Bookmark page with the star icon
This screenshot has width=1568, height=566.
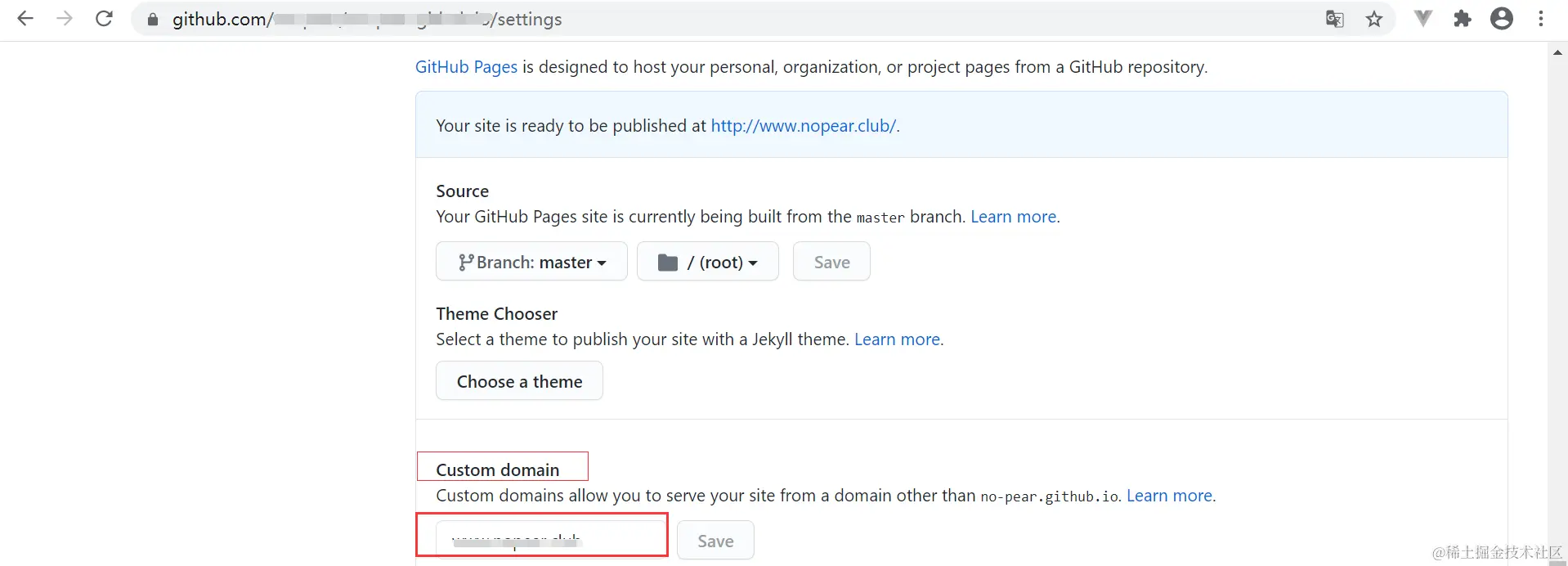(x=1374, y=19)
